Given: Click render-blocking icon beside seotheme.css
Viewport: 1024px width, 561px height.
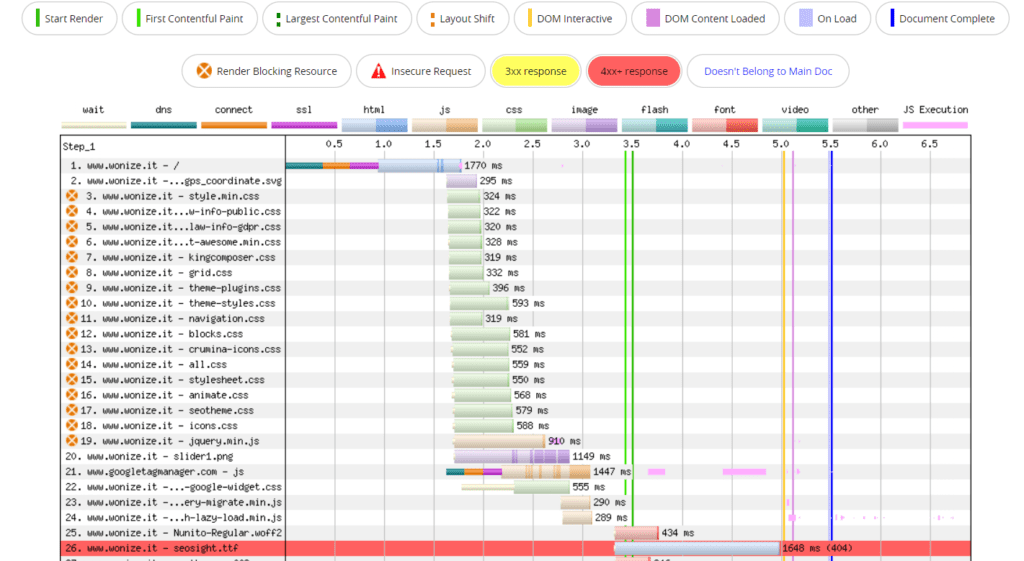Looking at the screenshot, I should click(72, 410).
